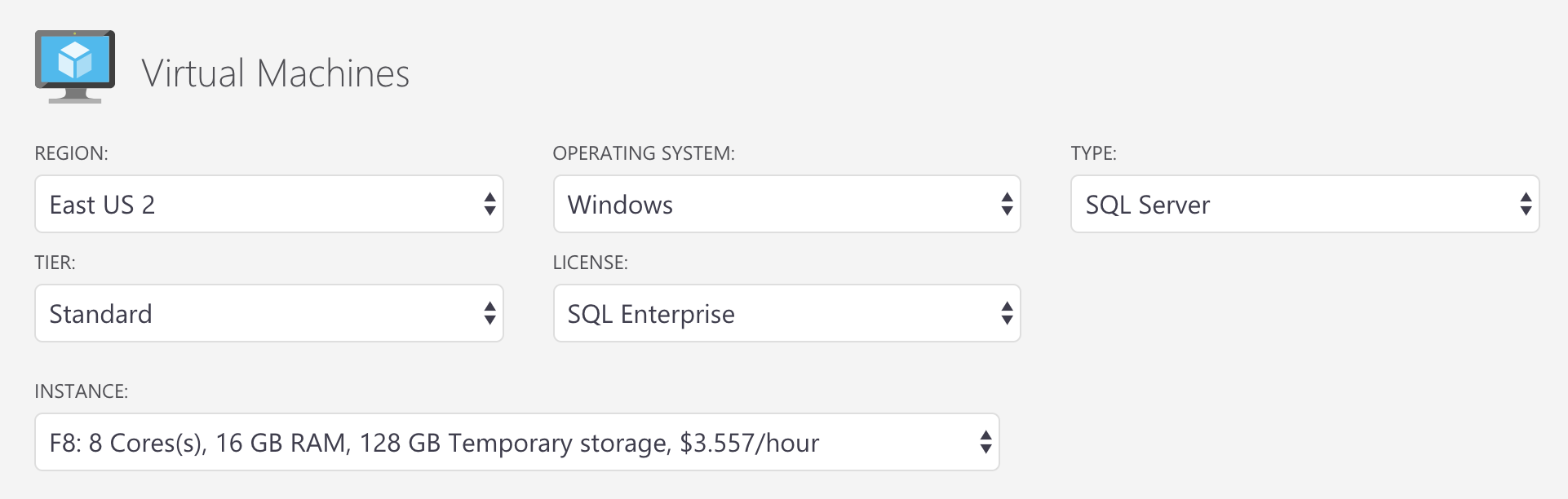
Task: Click the TIER: field label
Action: click(x=55, y=263)
